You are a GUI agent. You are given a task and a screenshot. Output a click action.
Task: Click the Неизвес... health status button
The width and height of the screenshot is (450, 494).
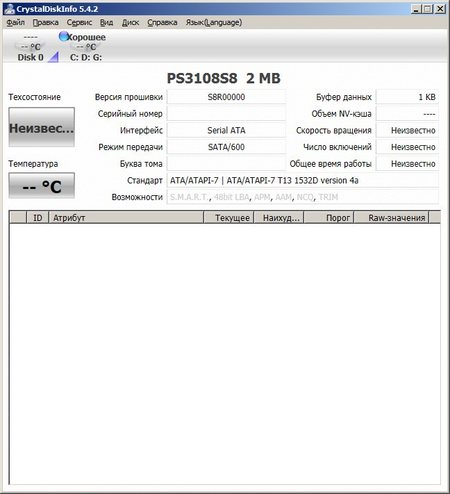click(x=42, y=127)
